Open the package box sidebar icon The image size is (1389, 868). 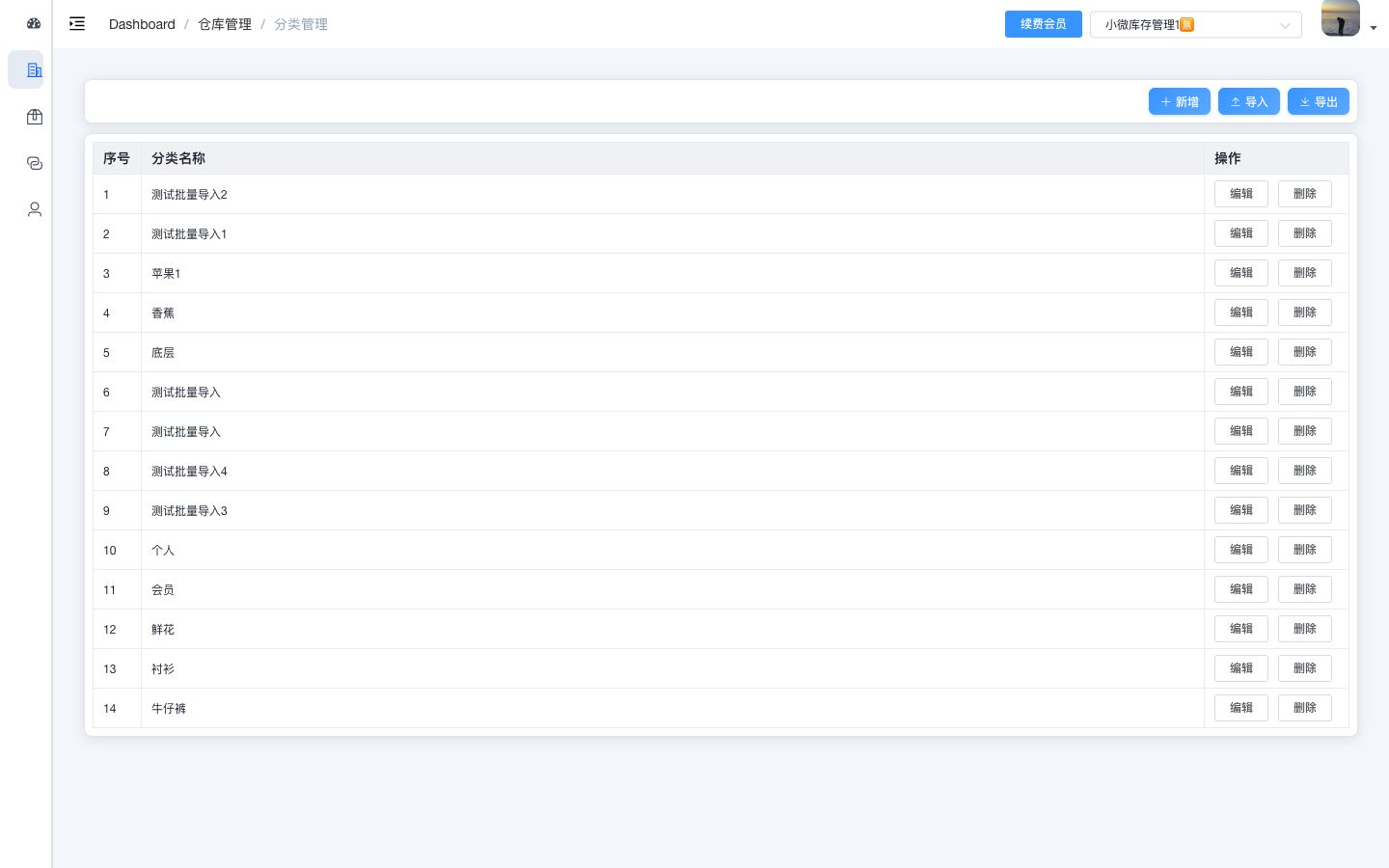(35, 117)
